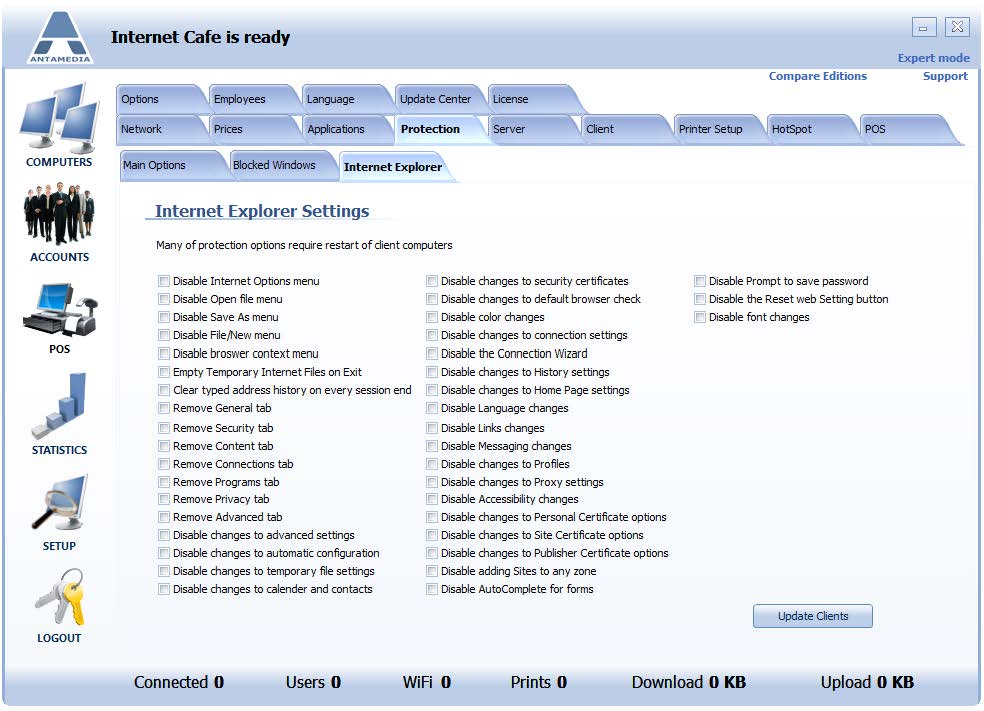Tick Disable changes to default browser check
The height and width of the screenshot is (711, 984).
point(432,299)
